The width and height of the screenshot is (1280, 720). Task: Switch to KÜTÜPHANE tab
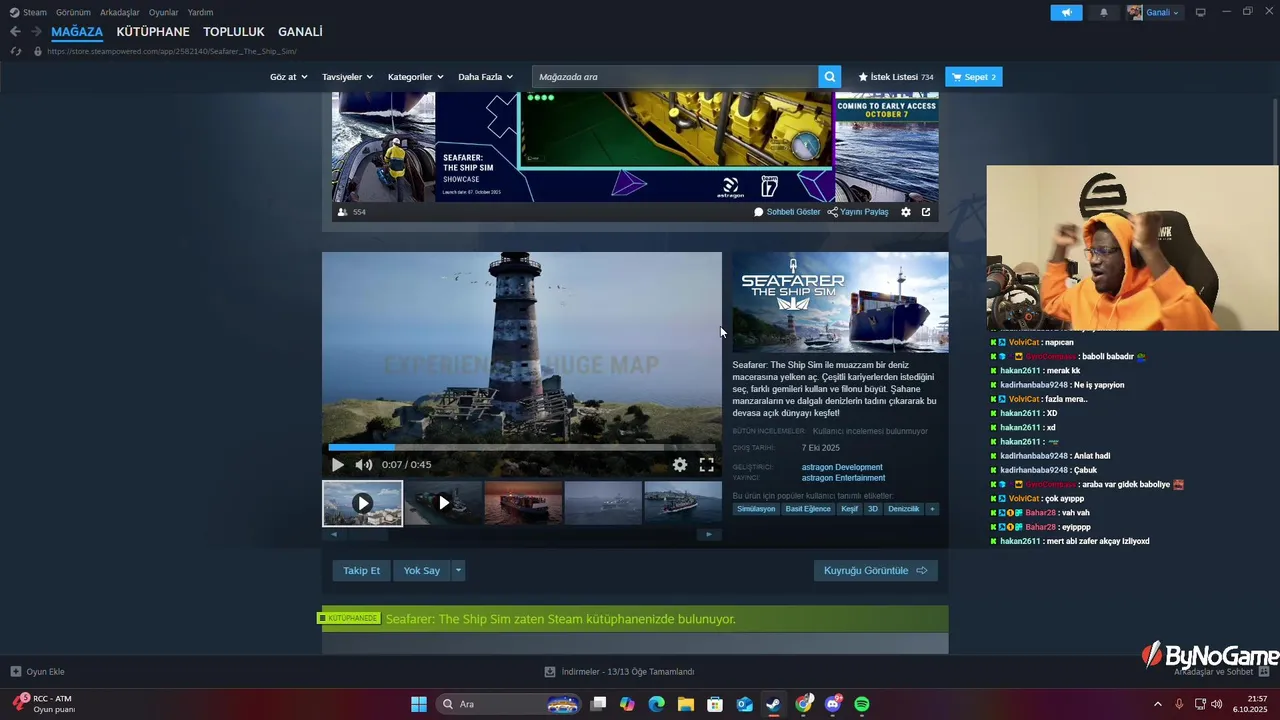click(153, 32)
